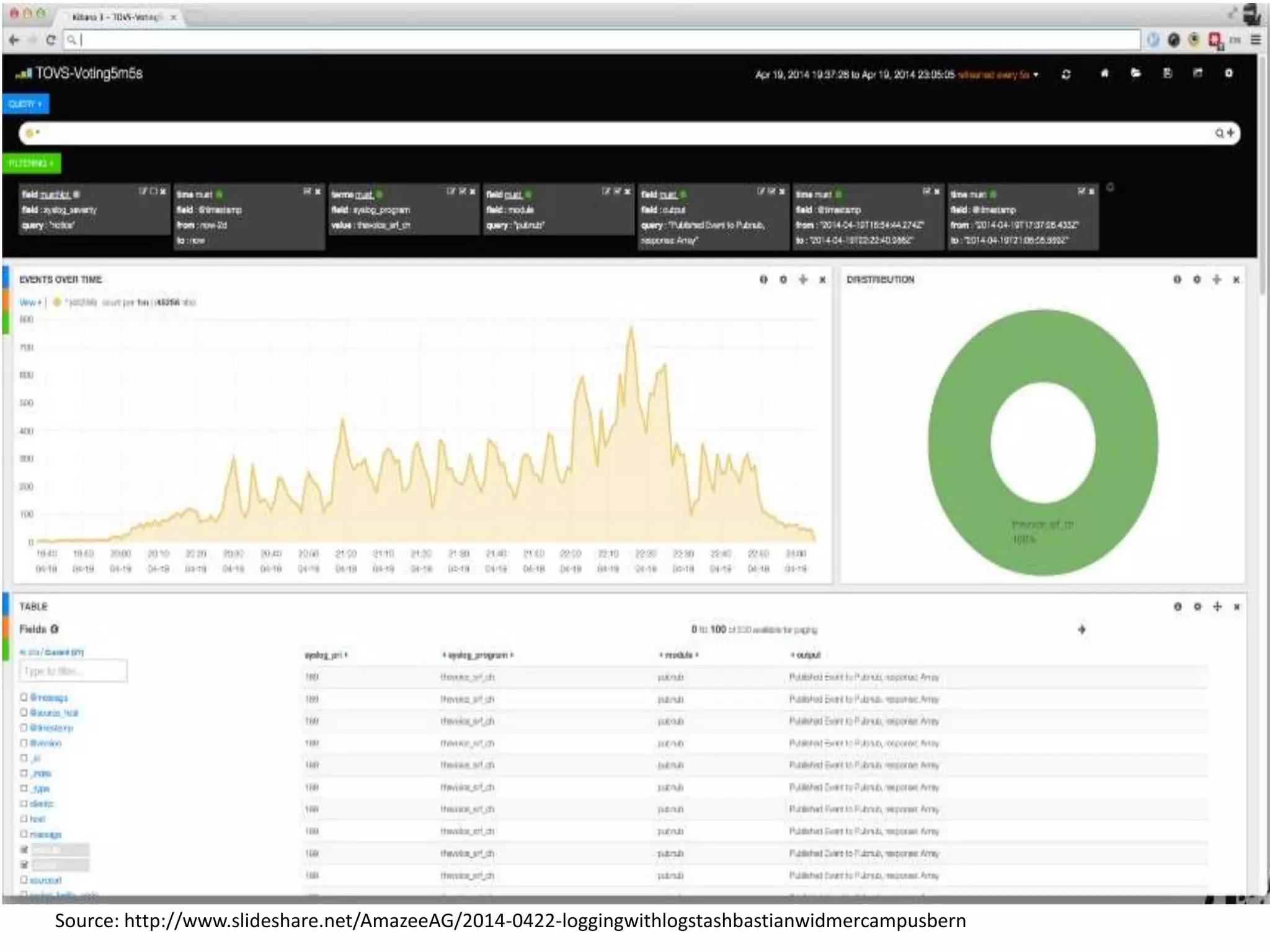
Task: Collapse the Filtering section
Action: point(31,164)
